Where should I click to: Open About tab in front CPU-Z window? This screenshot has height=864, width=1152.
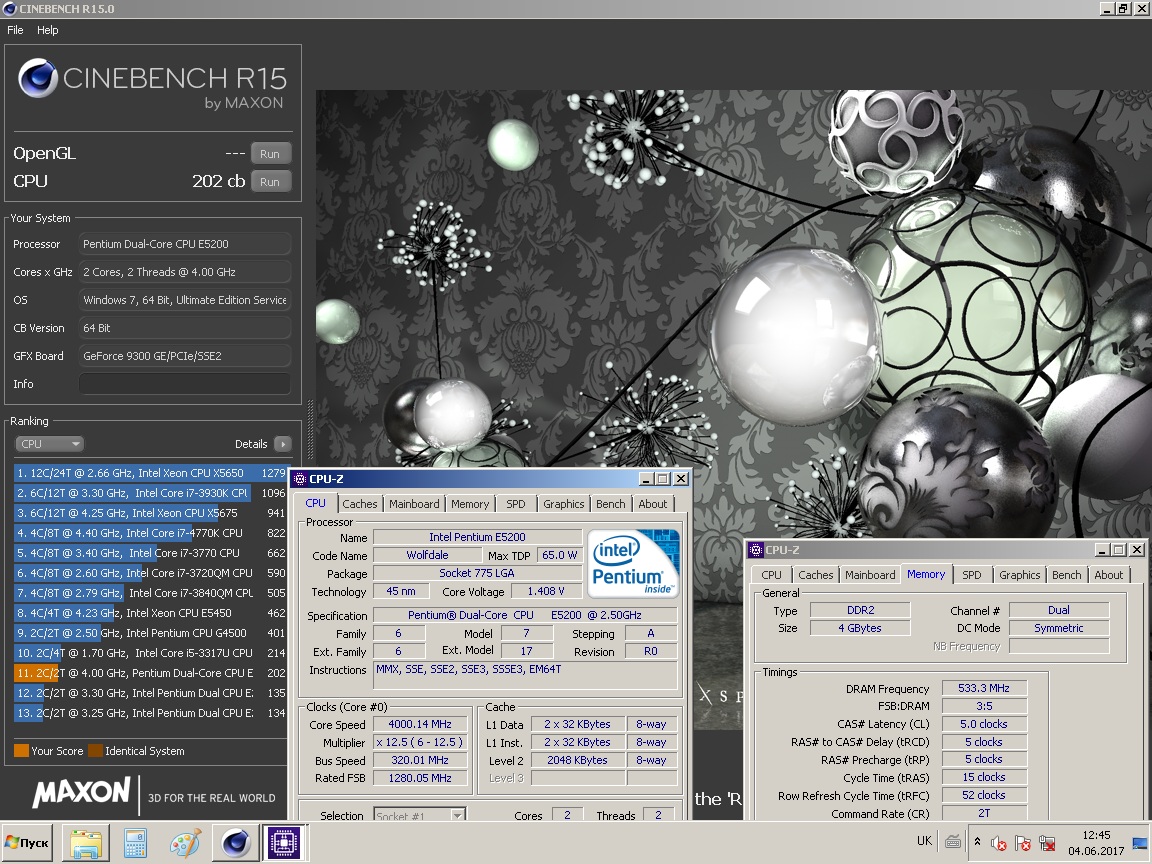652,504
